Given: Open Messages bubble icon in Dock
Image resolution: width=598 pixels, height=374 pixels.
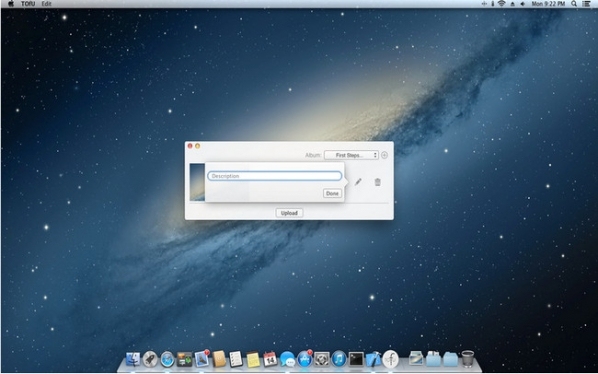Looking at the screenshot, I should pyautogui.click(x=287, y=359).
